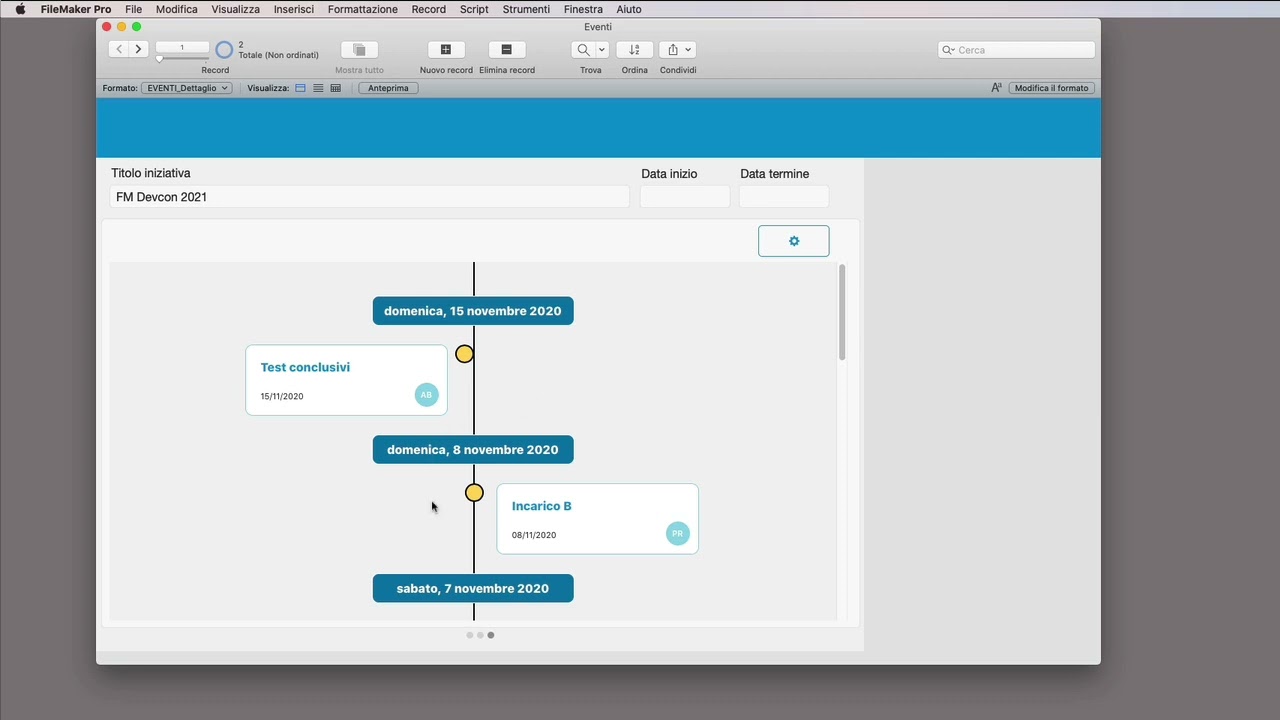Click the sabato, 7 novembre 2020 header
Viewport: 1280px width, 720px height.
[473, 589]
